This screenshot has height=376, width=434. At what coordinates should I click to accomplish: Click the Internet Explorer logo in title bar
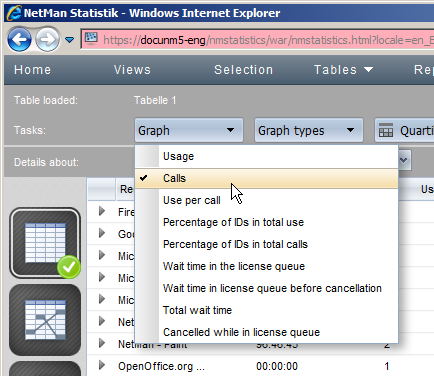(x=14, y=13)
